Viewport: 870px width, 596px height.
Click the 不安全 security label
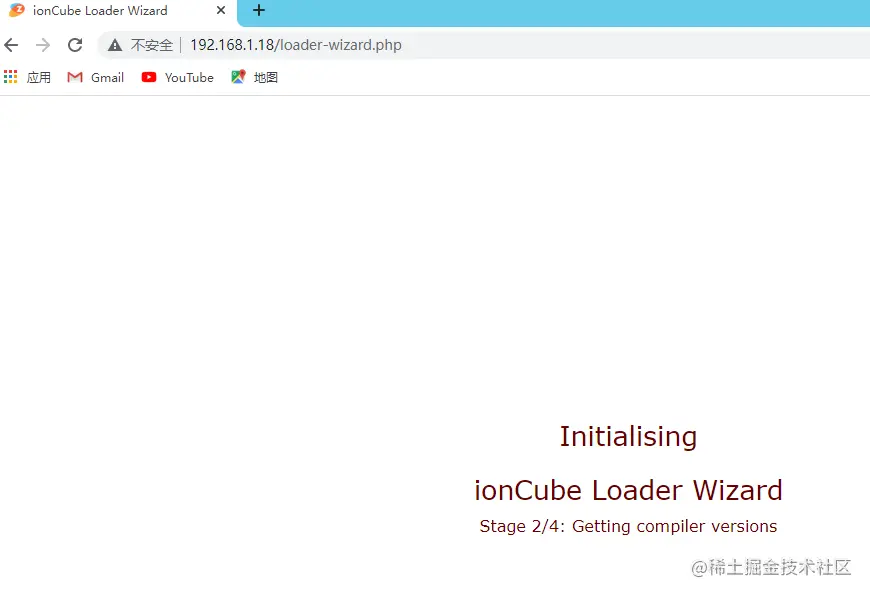[x=151, y=45]
